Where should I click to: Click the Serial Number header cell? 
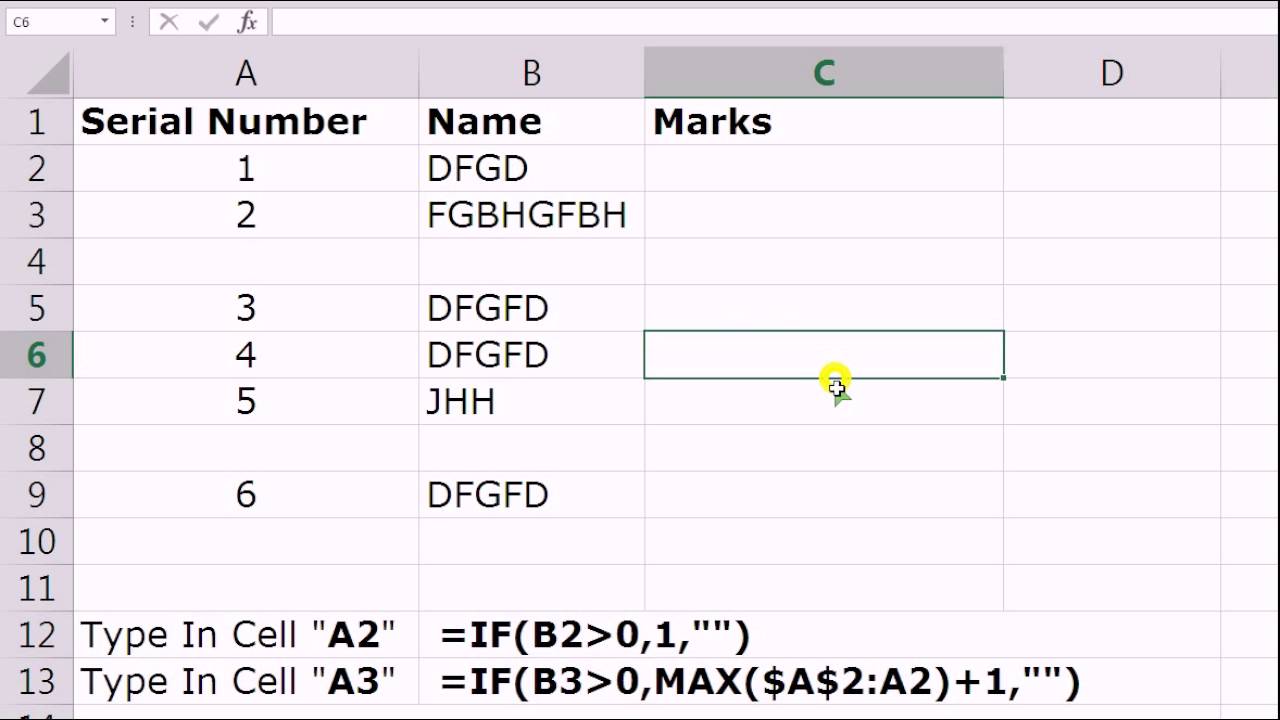[x=246, y=122]
